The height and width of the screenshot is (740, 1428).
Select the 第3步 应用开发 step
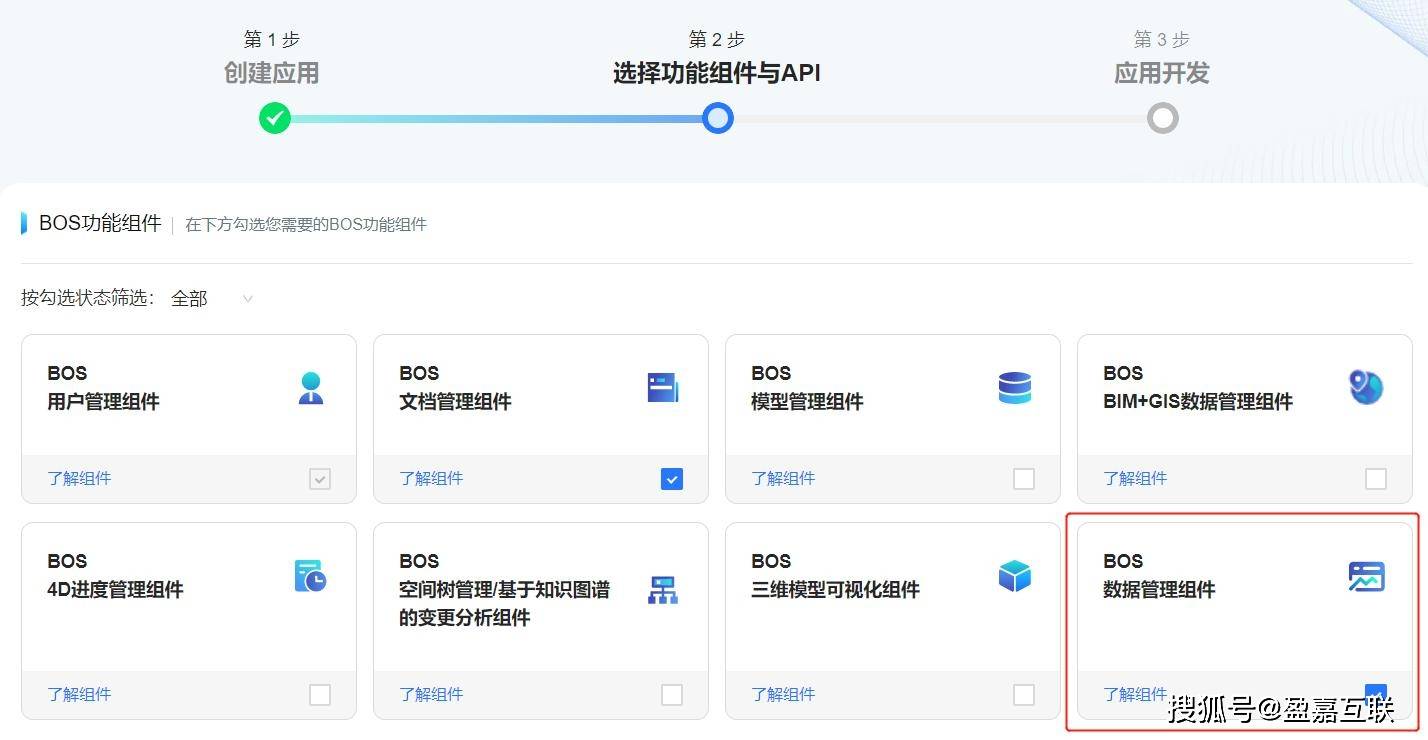[x=1161, y=73]
